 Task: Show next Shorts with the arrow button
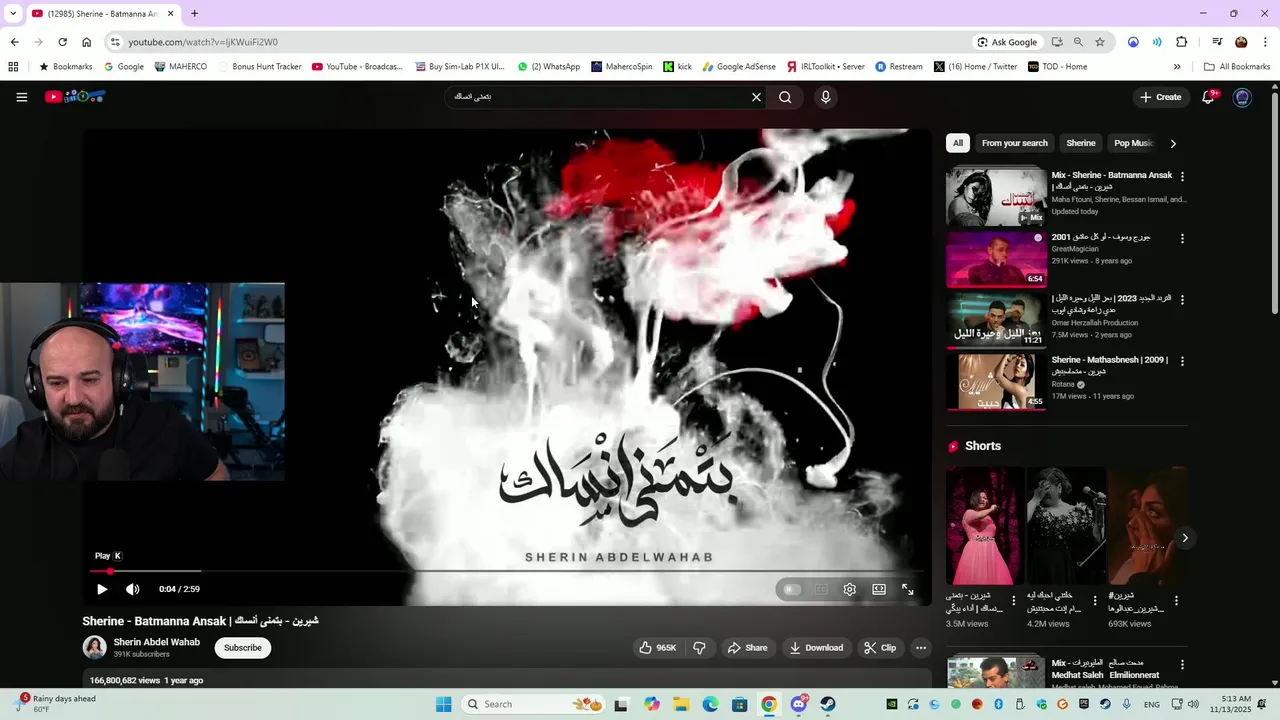click(1185, 538)
